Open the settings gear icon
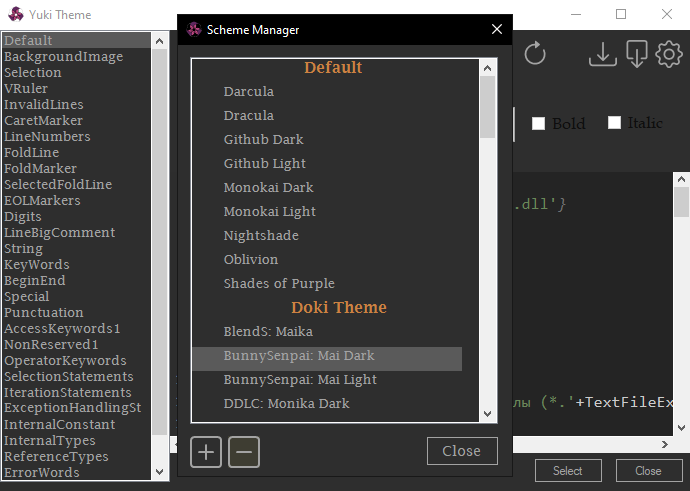This screenshot has height=491, width=690. pyautogui.click(x=668, y=54)
